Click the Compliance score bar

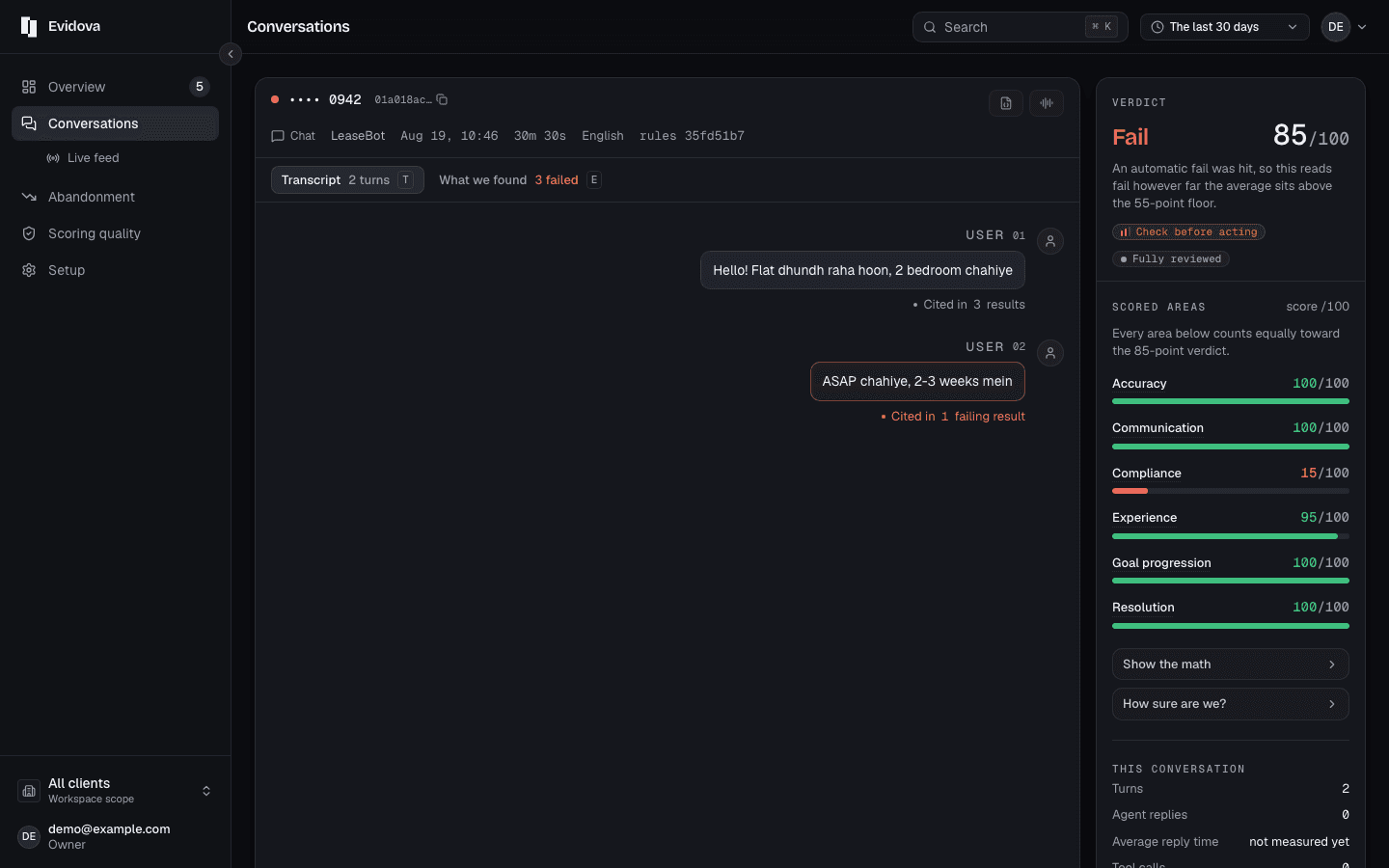1230,491
